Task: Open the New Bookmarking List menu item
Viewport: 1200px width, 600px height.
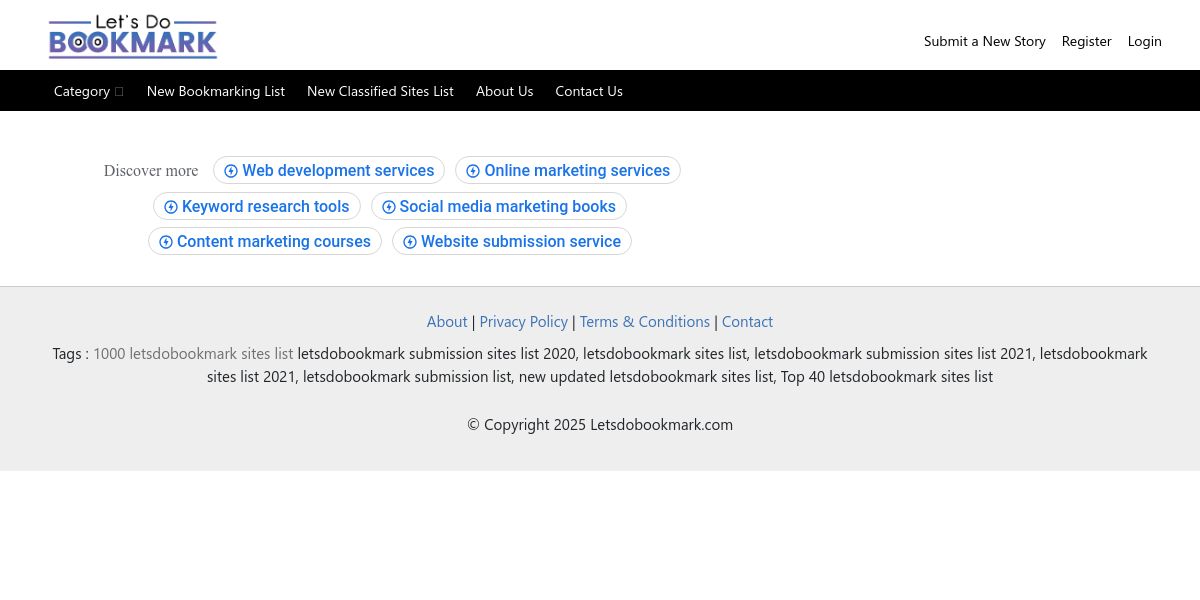Action: click(216, 91)
